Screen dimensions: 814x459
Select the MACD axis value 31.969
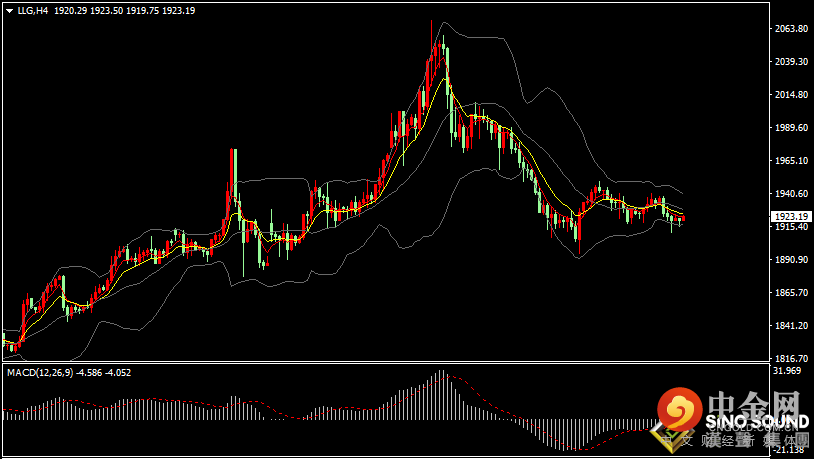(786, 370)
